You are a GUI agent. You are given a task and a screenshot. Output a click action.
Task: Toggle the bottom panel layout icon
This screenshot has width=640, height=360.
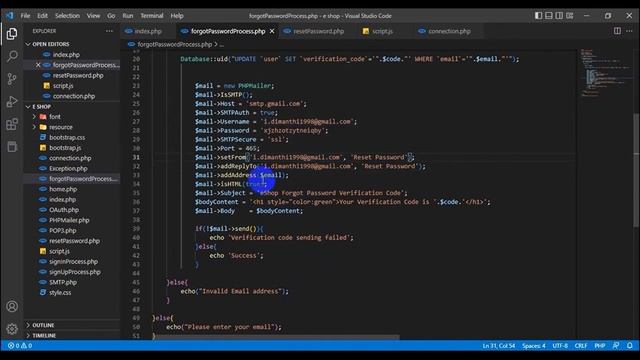coord(549,16)
